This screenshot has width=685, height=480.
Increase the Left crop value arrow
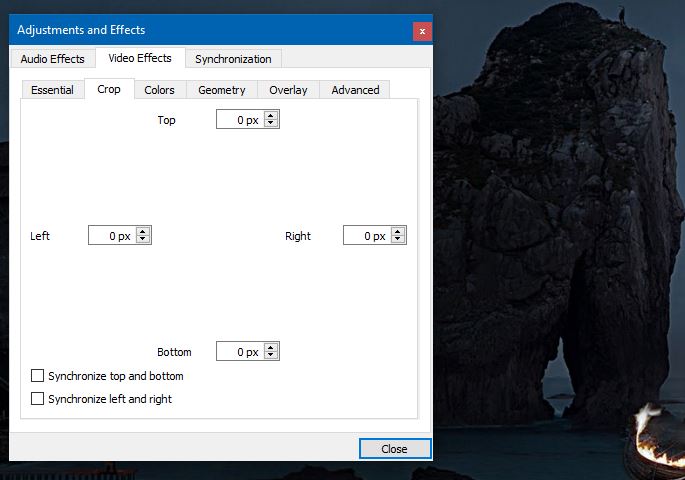[142, 231]
